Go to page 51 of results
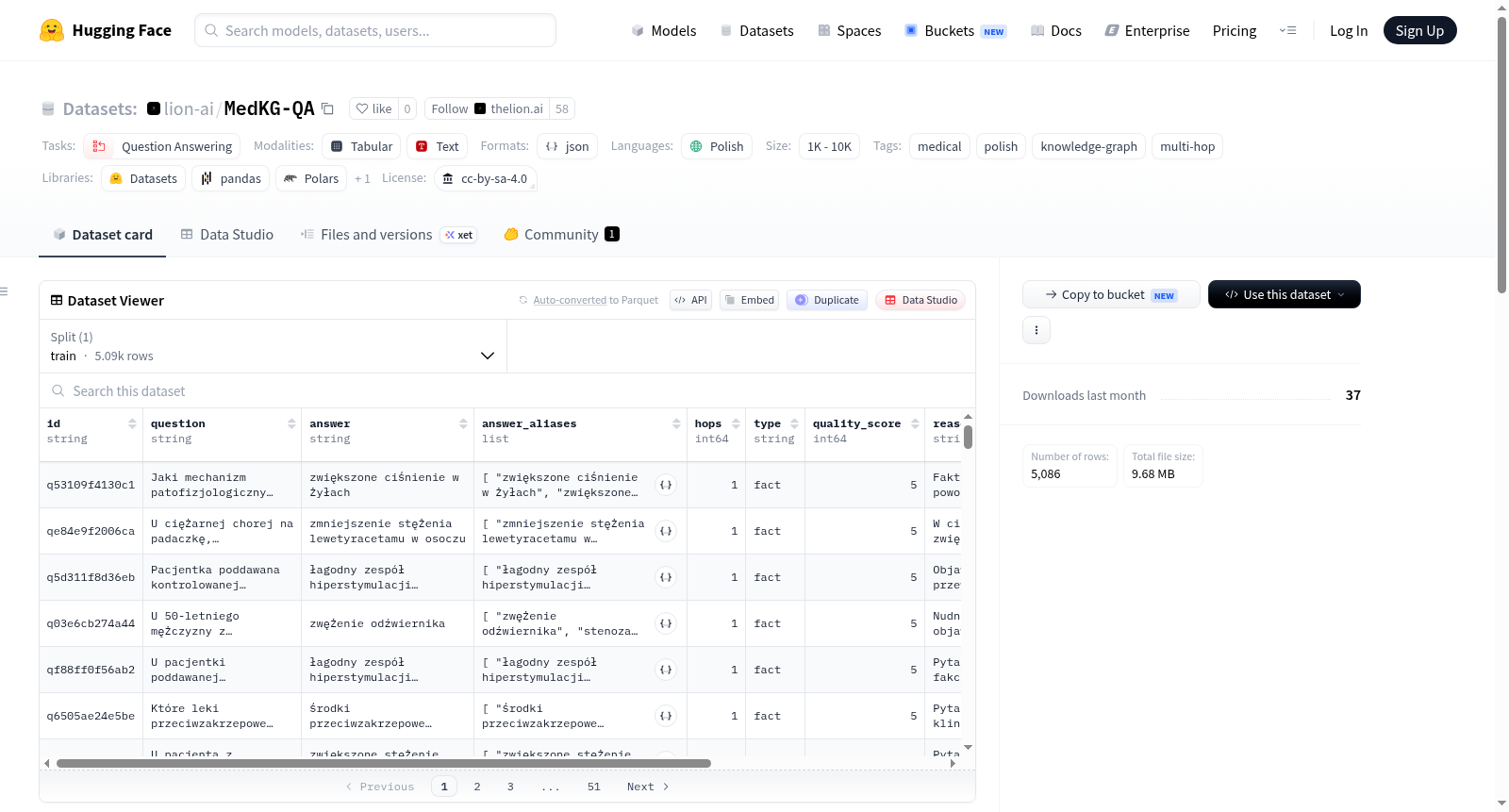Image resolution: width=1509 pixels, height=812 pixels. [593, 787]
